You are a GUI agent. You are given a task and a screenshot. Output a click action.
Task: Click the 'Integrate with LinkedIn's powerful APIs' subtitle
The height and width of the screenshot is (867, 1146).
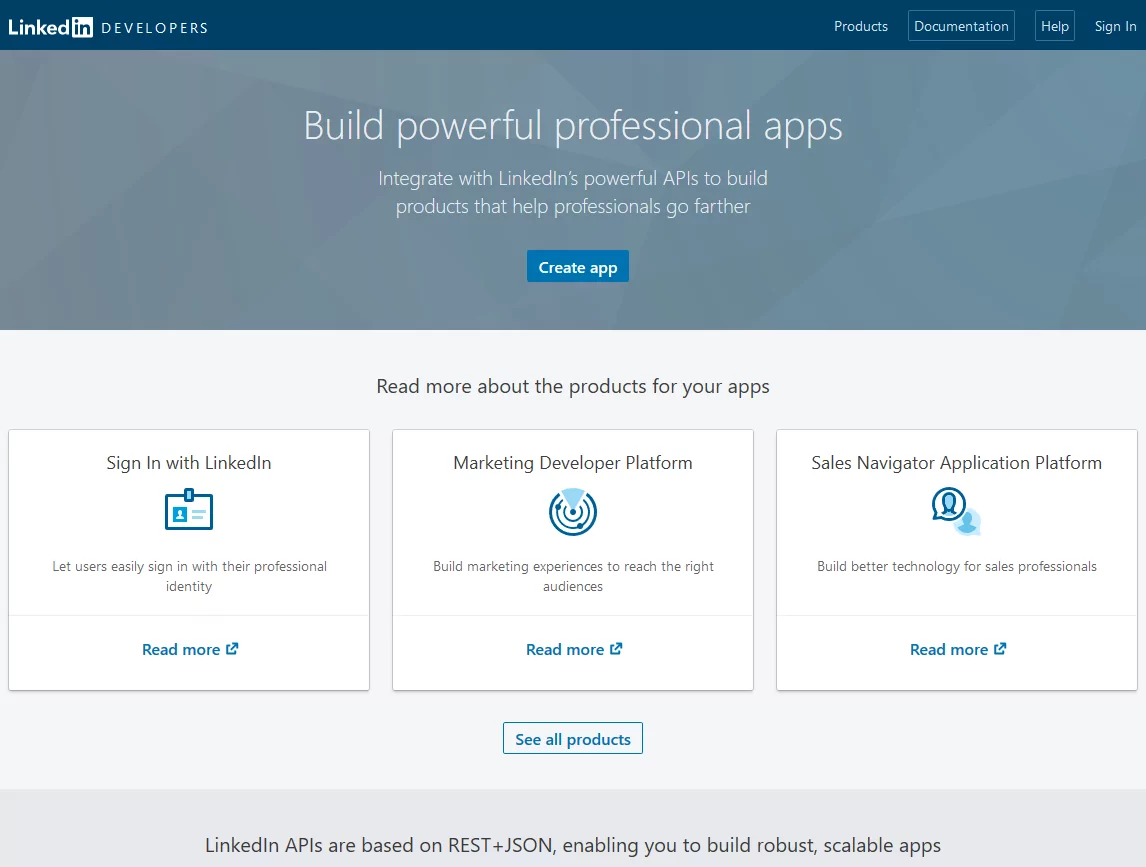coord(573,192)
